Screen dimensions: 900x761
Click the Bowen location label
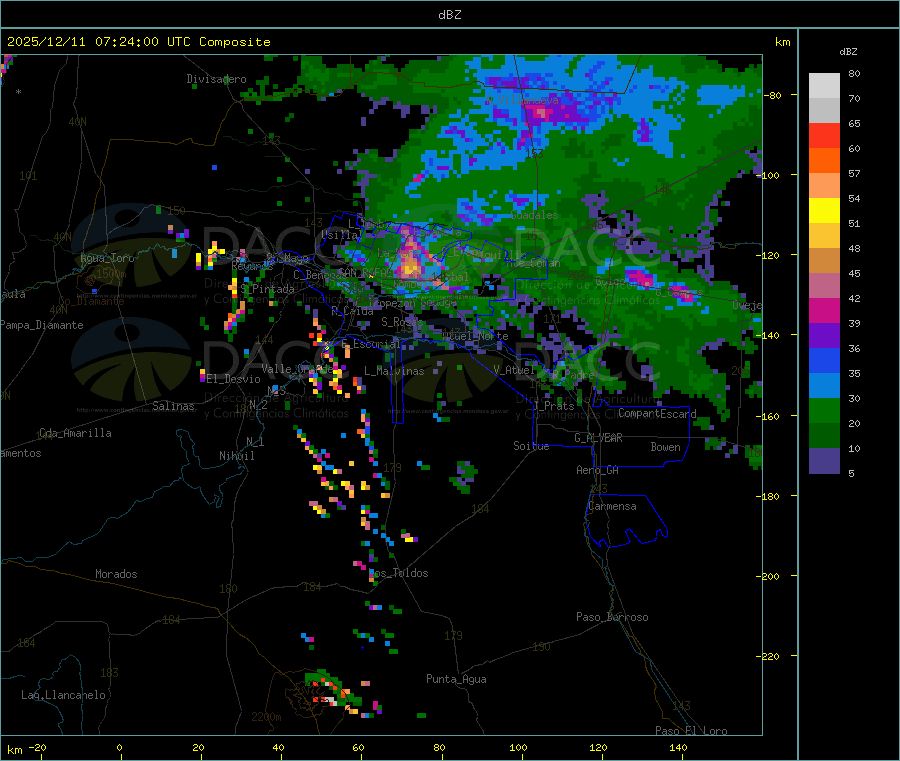[x=665, y=447]
